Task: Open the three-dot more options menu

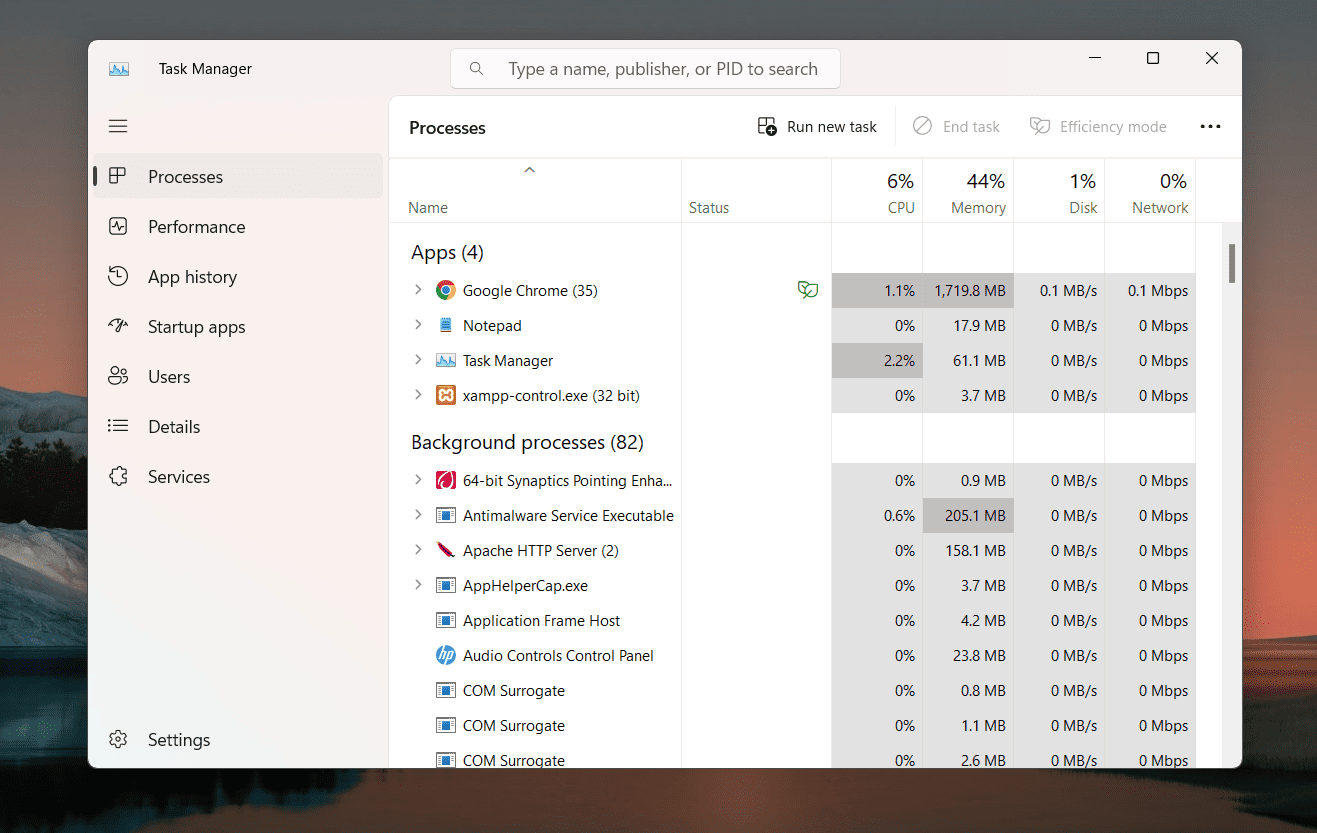Action: point(1210,127)
